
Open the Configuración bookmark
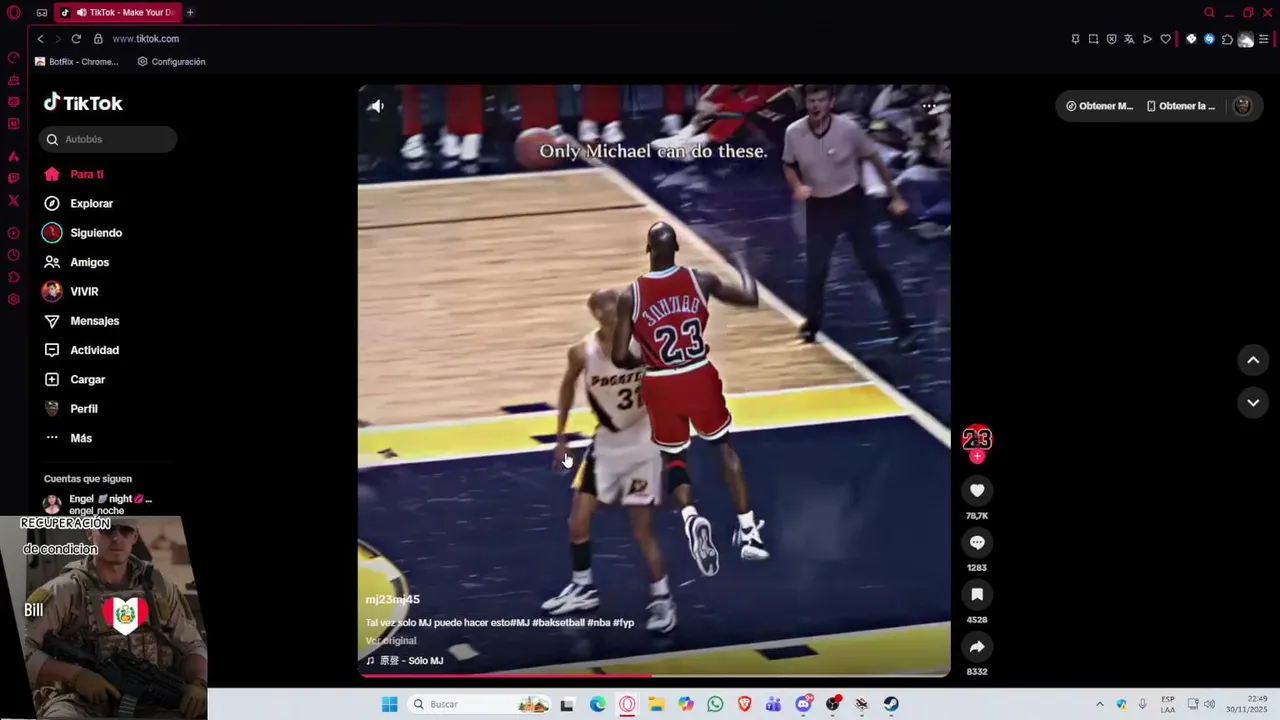pos(171,62)
